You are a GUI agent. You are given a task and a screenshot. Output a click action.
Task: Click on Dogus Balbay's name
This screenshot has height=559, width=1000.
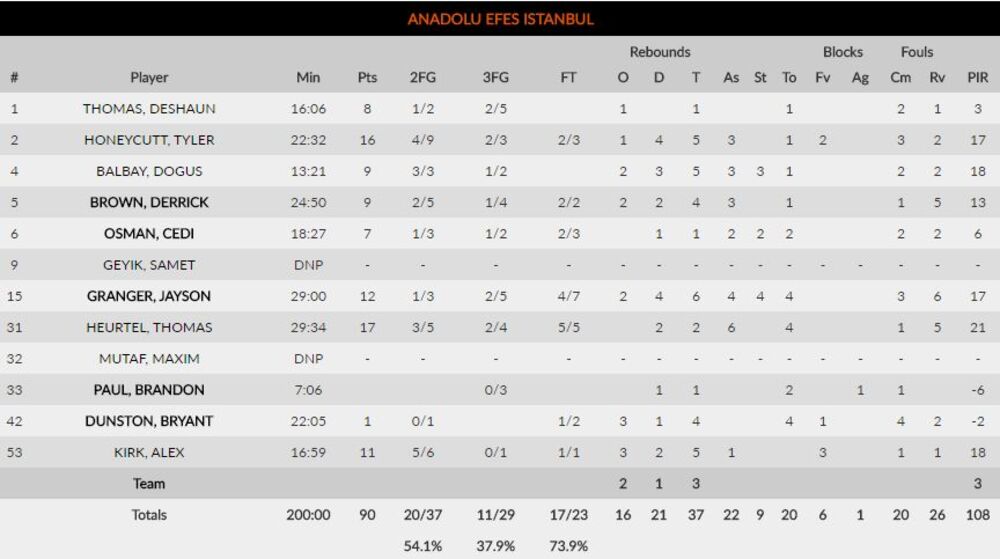point(149,171)
